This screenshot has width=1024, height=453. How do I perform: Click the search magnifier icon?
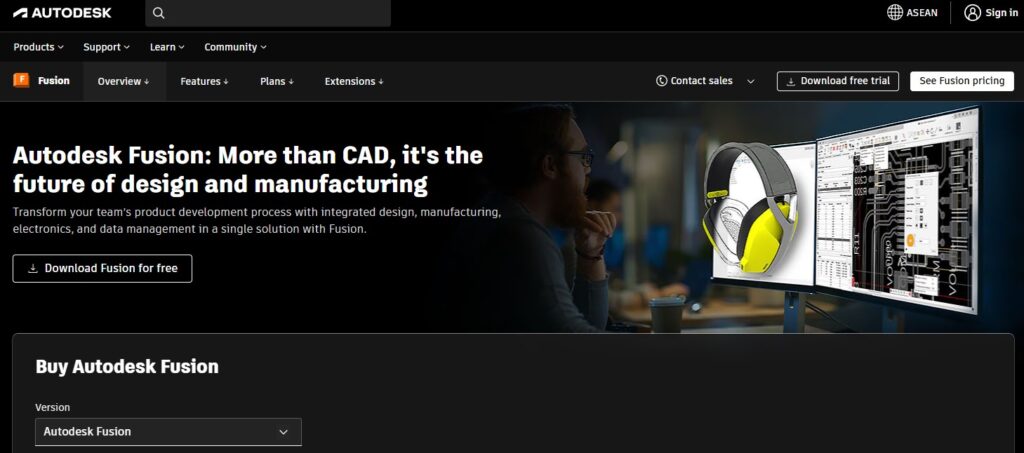[x=159, y=13]
